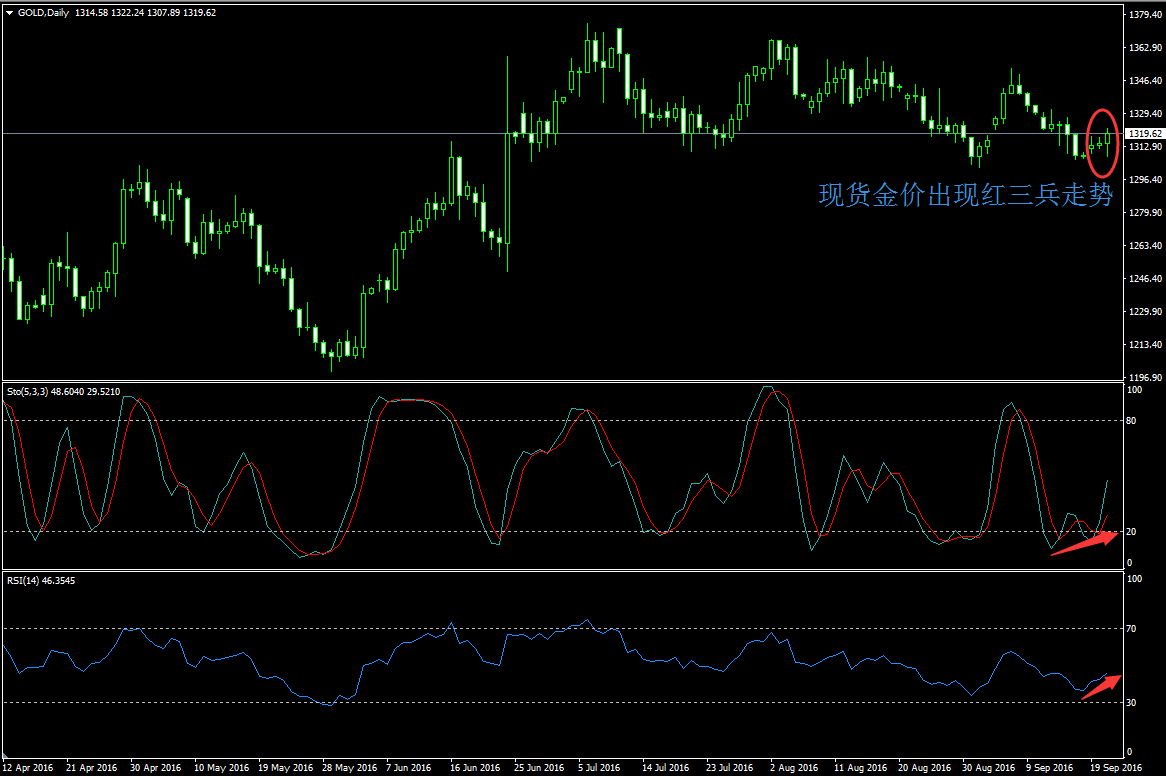Image resolution: width=1166 pixels, height=776 pixels.
Task: Click the 1196.90 price scale label
Action: point(1143,378)
